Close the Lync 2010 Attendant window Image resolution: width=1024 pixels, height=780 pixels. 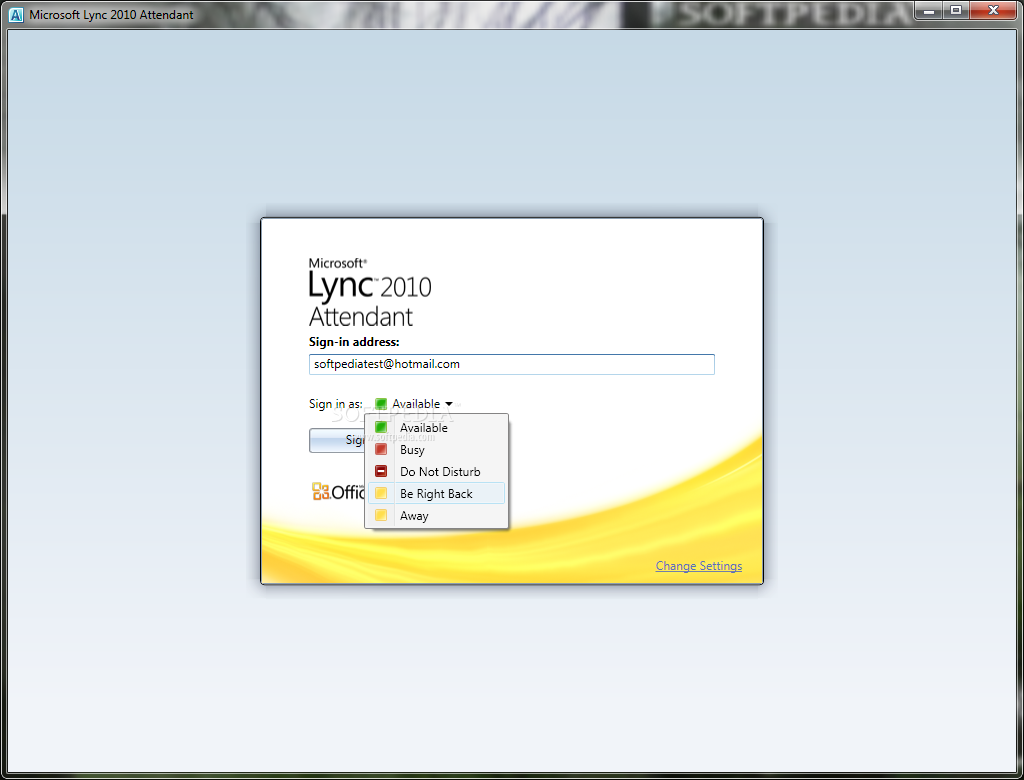click(993, 10)
